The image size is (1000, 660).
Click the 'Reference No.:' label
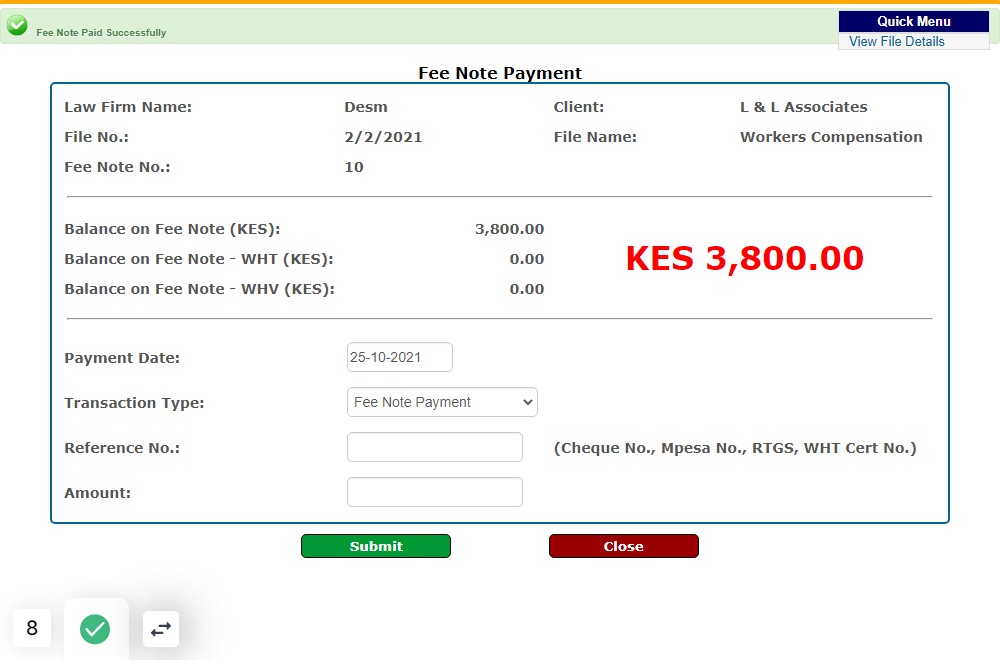click(122, 448)
